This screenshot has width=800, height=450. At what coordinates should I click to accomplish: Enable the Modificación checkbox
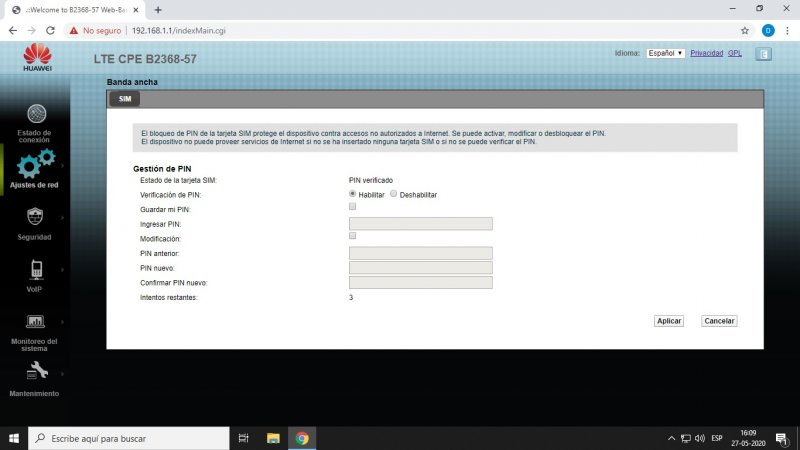352,235
